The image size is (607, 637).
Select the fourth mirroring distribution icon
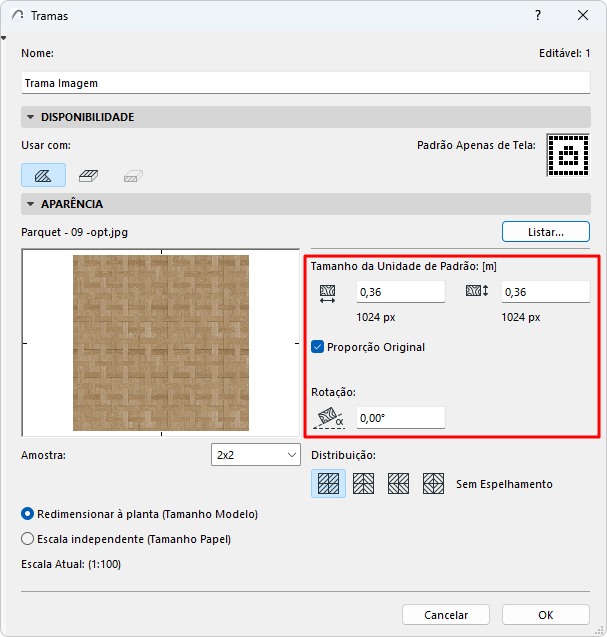pyautogui.click(x=433, y=483)
